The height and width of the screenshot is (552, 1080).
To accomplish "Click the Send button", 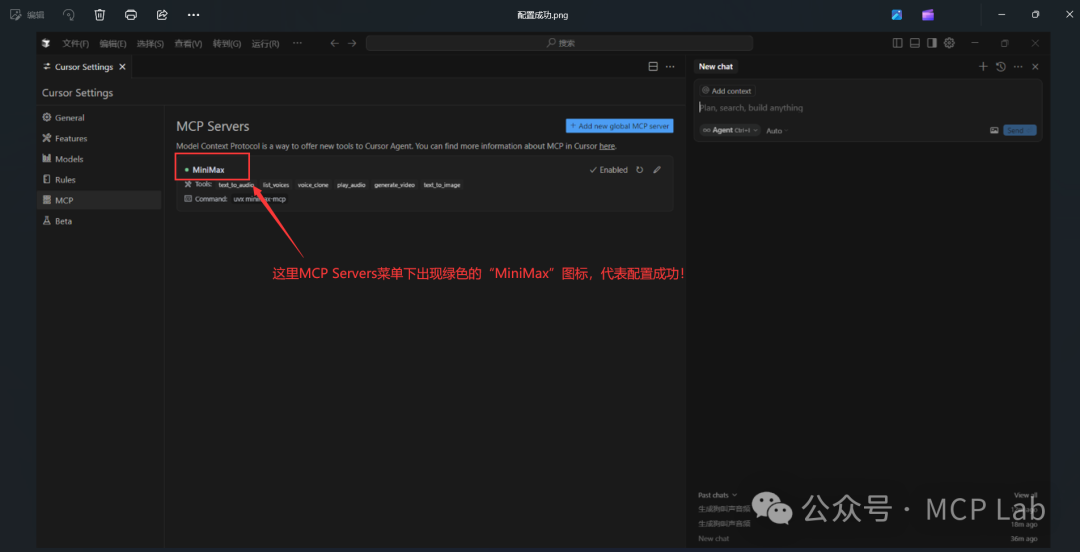I will 1019,130.
